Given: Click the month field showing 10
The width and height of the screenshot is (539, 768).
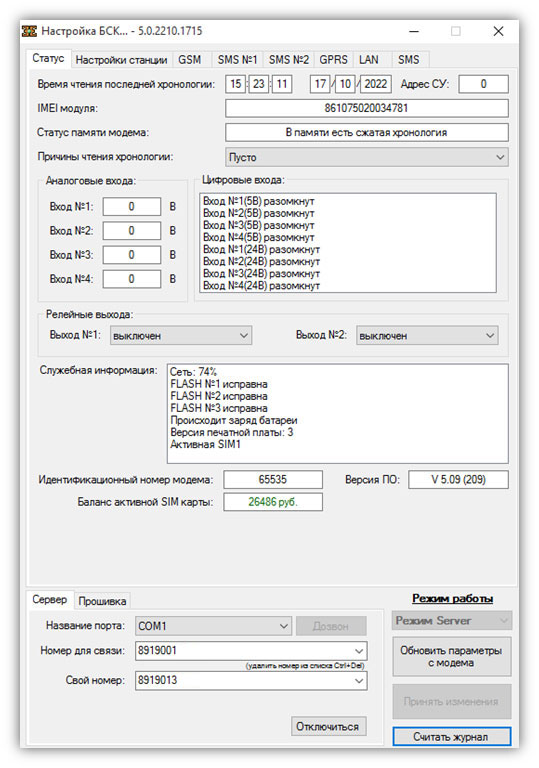Looking at the screenshot, I should coord(345,84).
